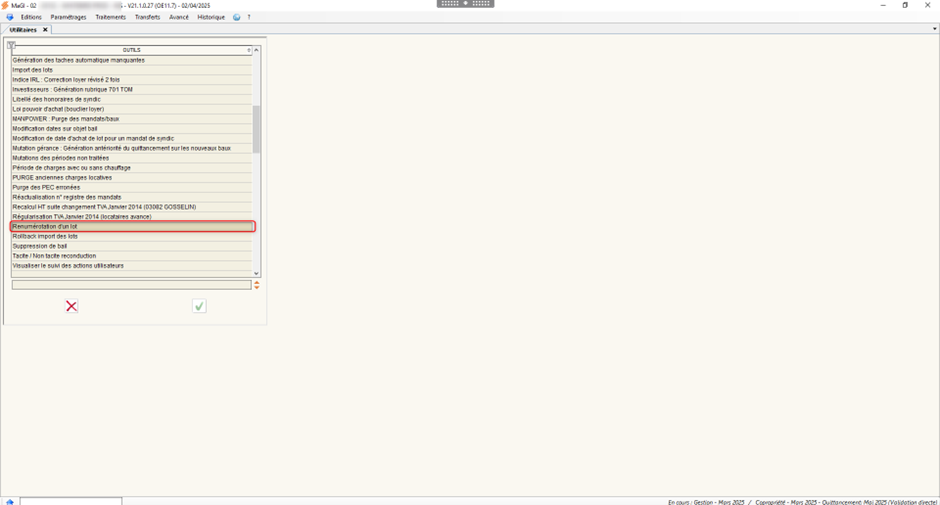
Task: Click the orange up/down arrows beside search field
Action: pyautogui.click(x=257, y=285)
